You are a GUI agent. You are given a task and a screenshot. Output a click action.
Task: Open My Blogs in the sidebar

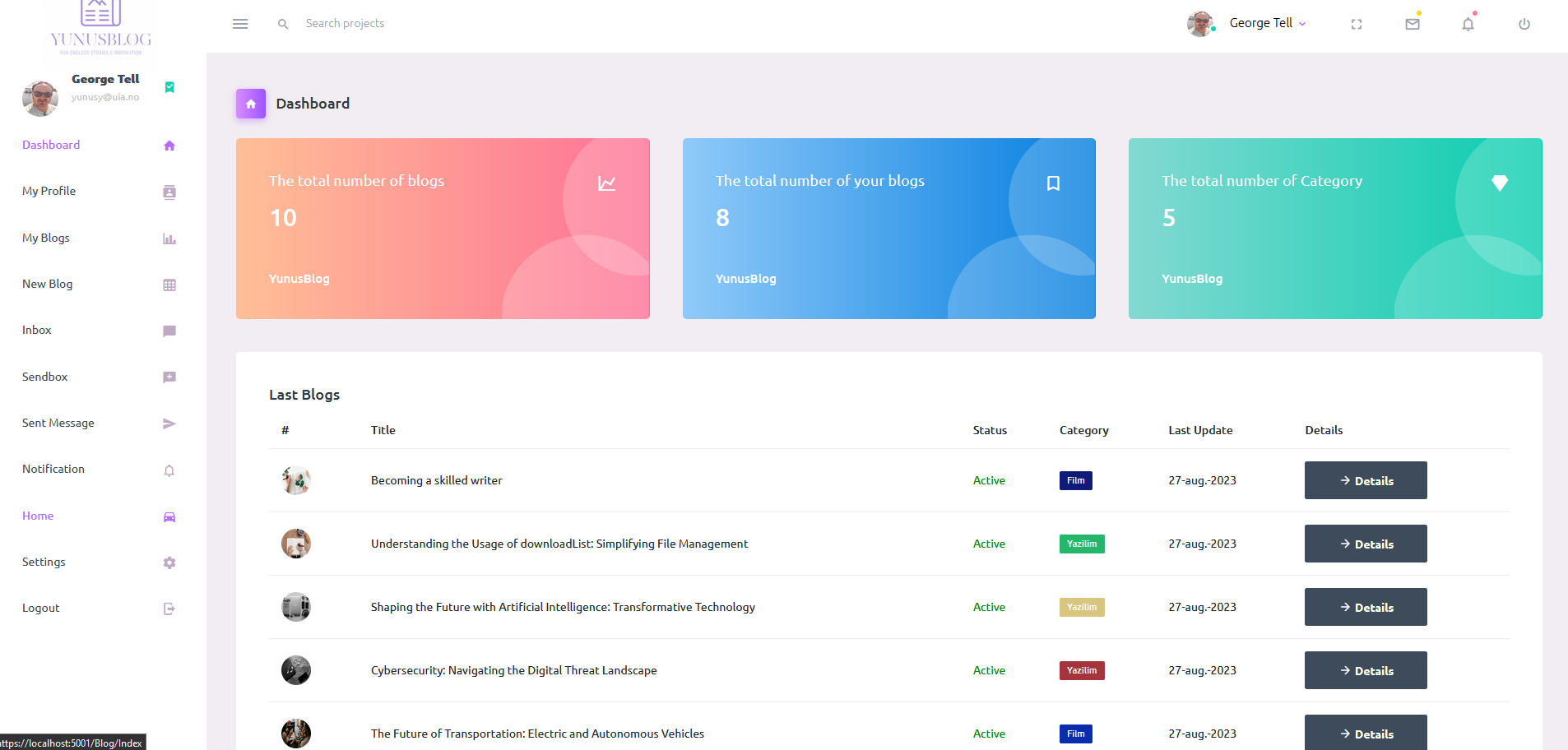coord(46,238)
